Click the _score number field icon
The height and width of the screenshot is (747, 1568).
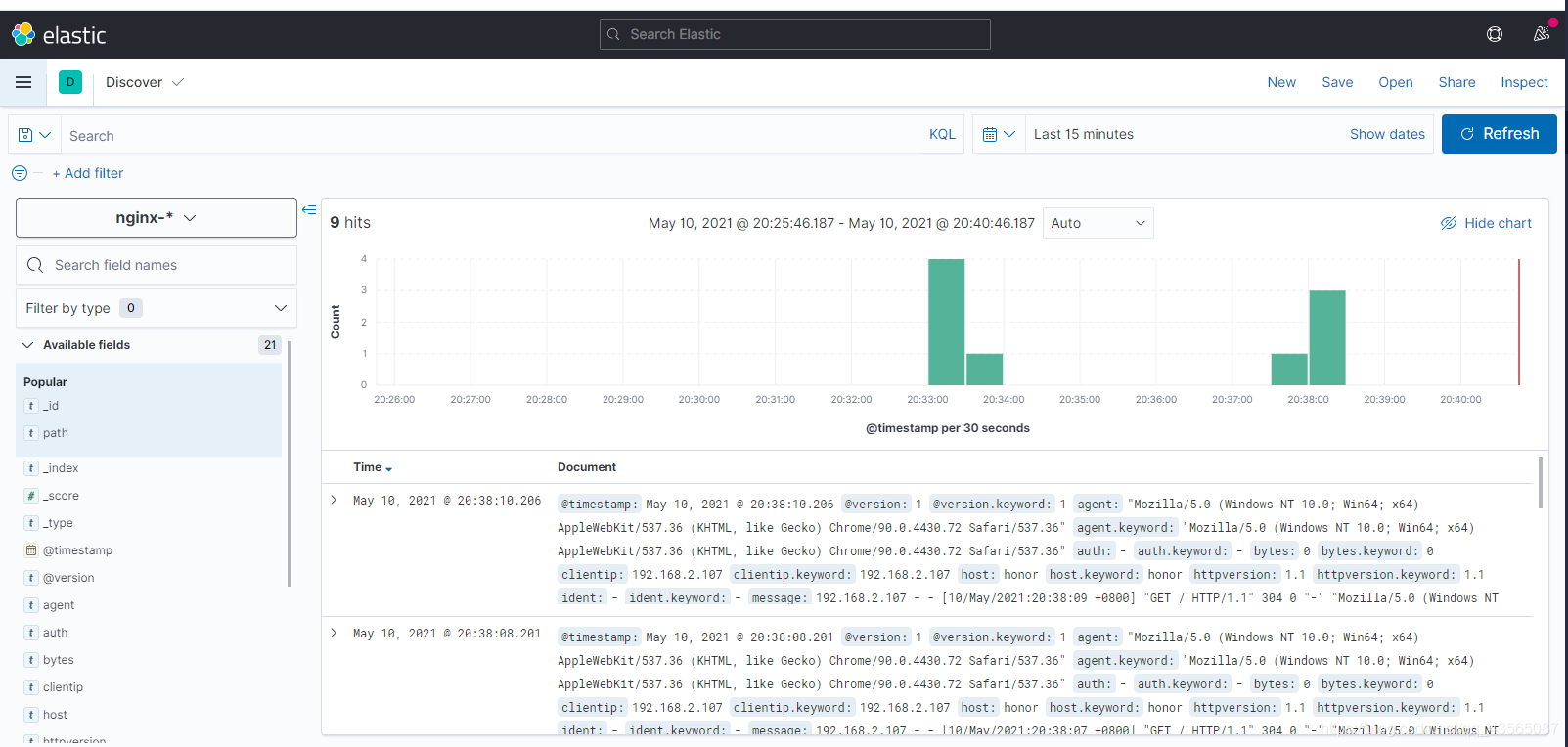point(31,496)
